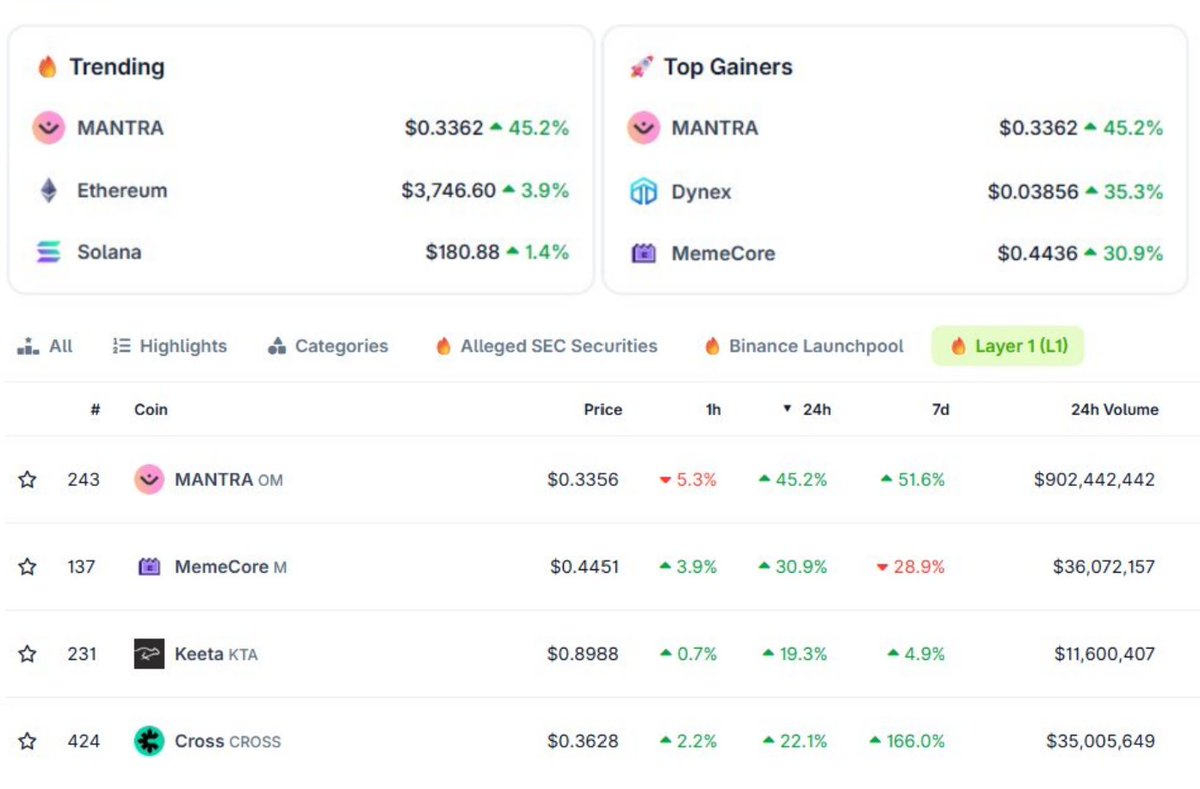
Task: Open MemeCore M coin in table
Action: (231, 567)
